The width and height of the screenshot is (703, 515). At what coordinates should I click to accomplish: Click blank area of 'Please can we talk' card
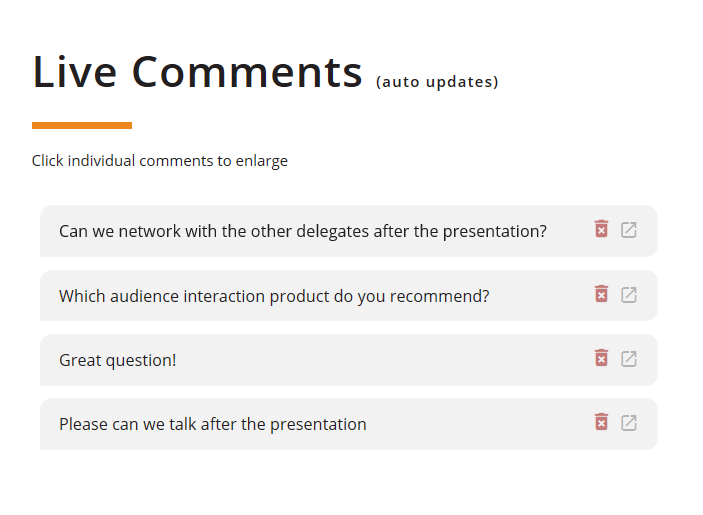tap(475, 424)
